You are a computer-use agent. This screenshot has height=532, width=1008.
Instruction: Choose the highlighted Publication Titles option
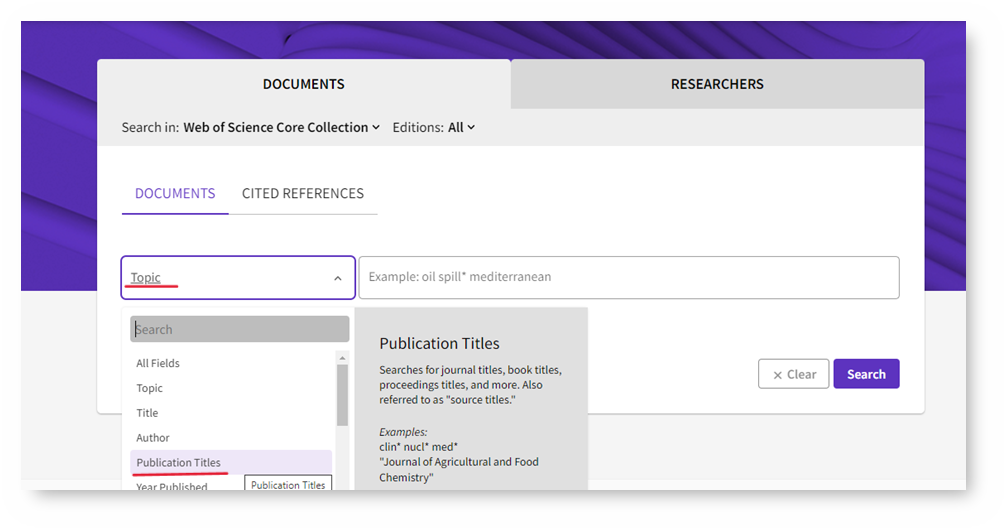(x=179, y=462)
